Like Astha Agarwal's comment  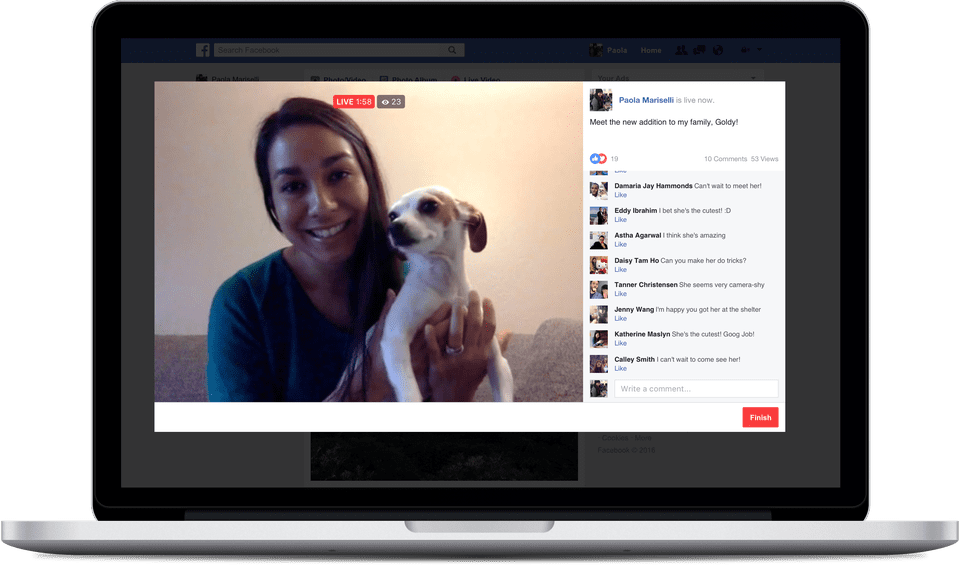pyautogui.click(x=620, y=244)
